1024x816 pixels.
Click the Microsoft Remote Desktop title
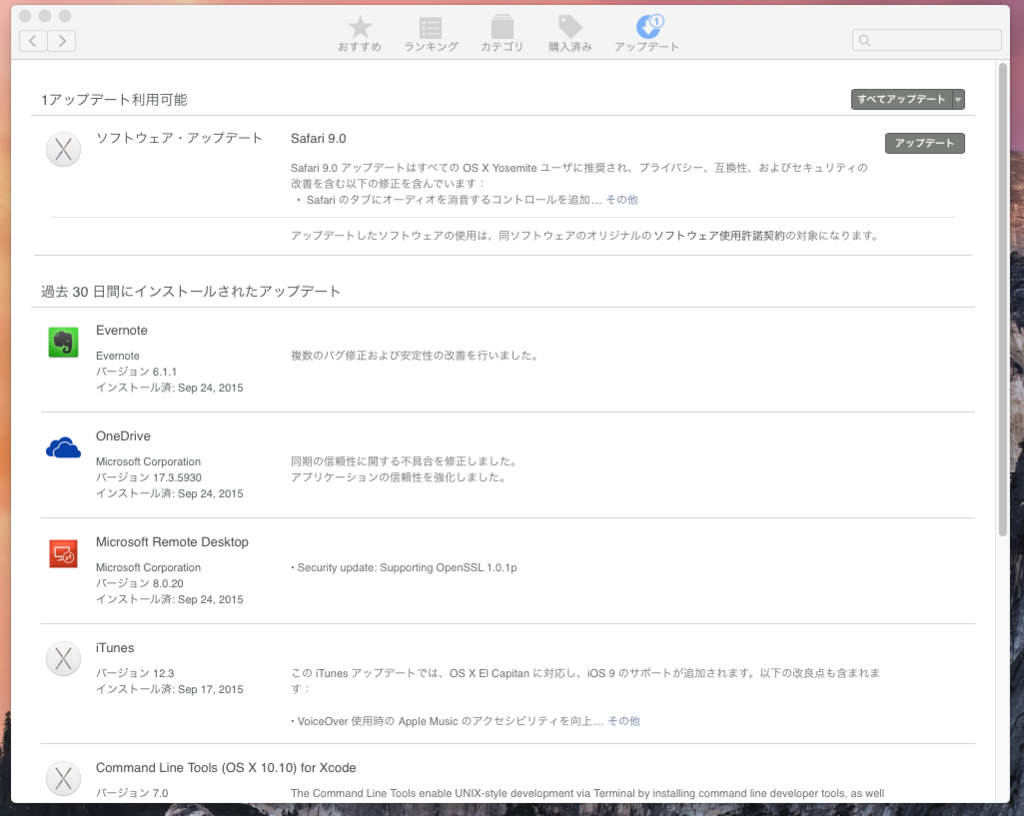tap(172, 542)
